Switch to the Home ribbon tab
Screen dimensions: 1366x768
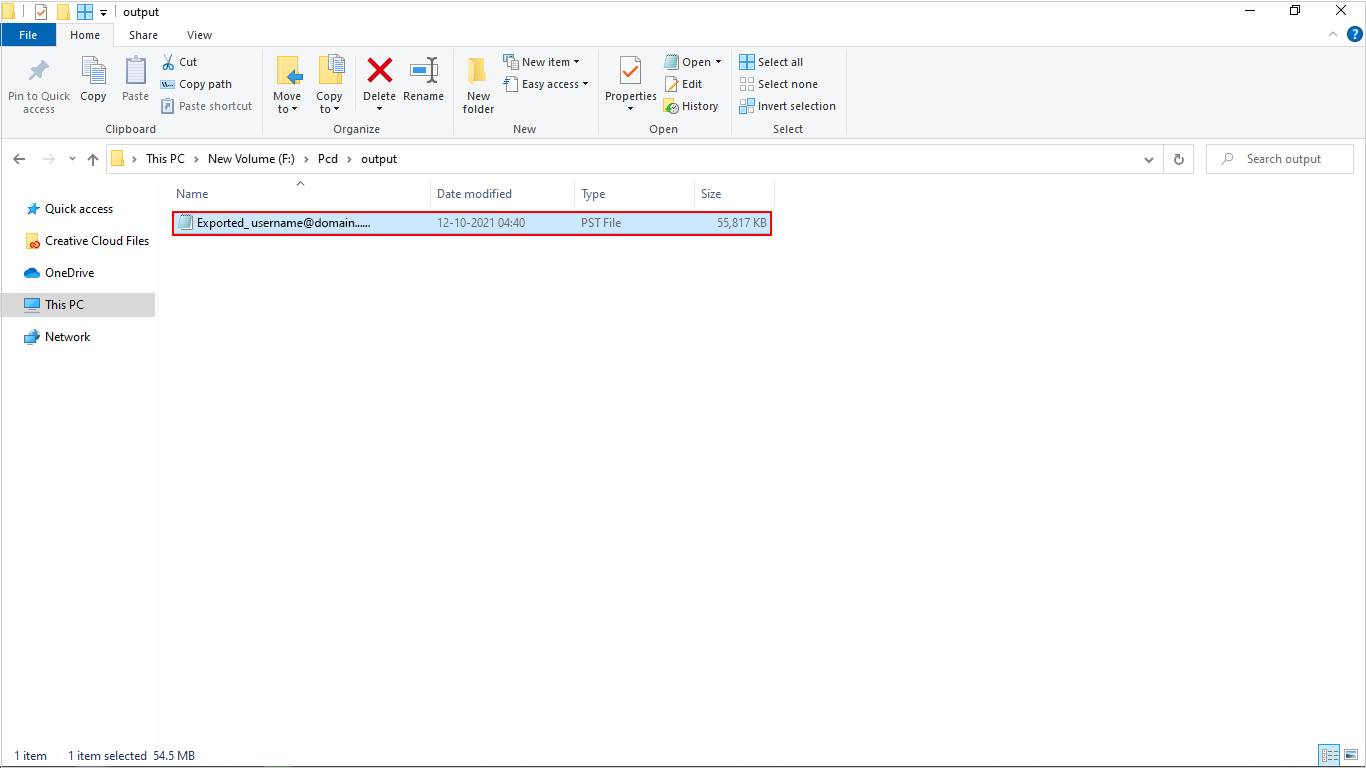click(x=85, y=35)
